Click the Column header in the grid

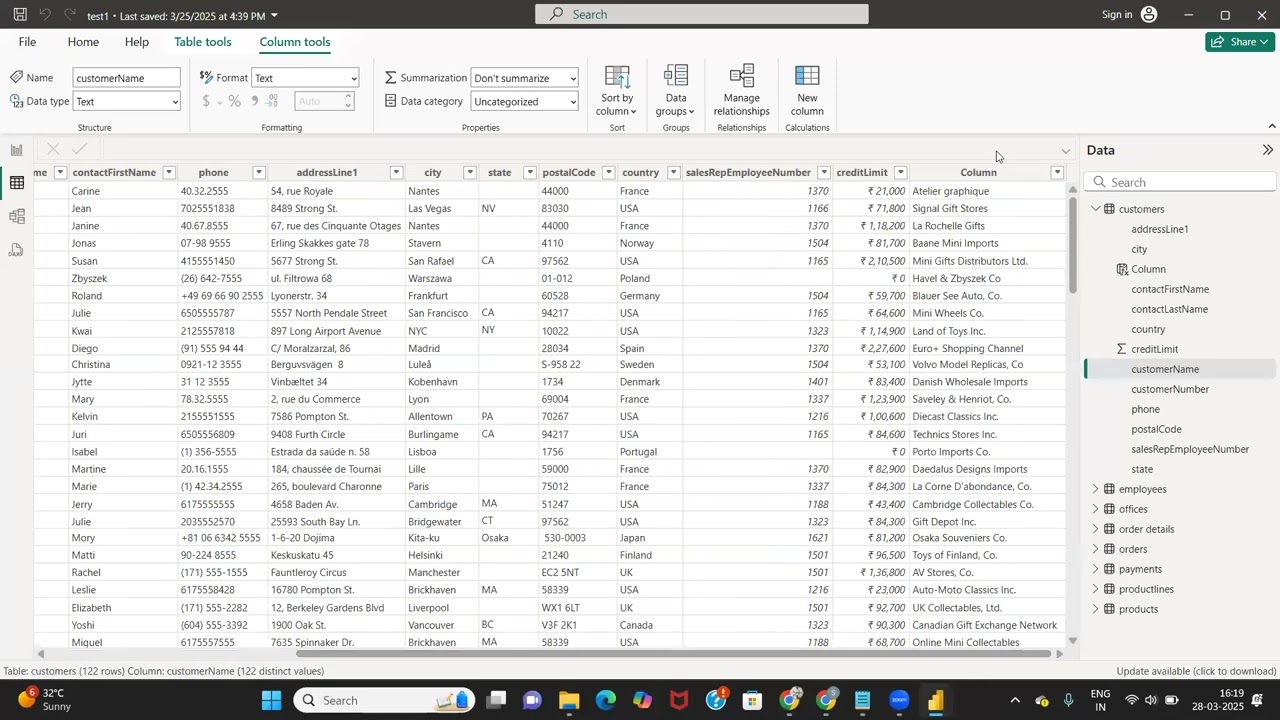tap(978, 173)
